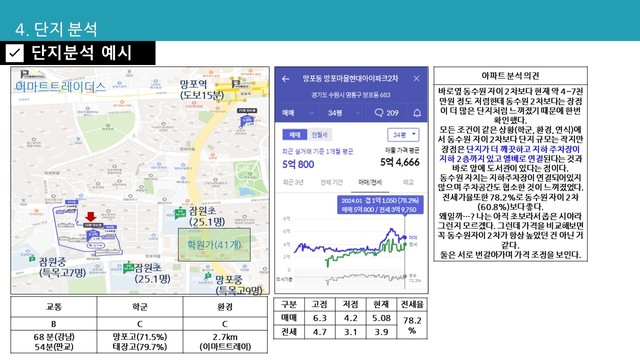Expand the 매매 dropdown in blue header
The width and height of the screenshot is (640, 360).
pyautogui.click(x=298, y=113)
